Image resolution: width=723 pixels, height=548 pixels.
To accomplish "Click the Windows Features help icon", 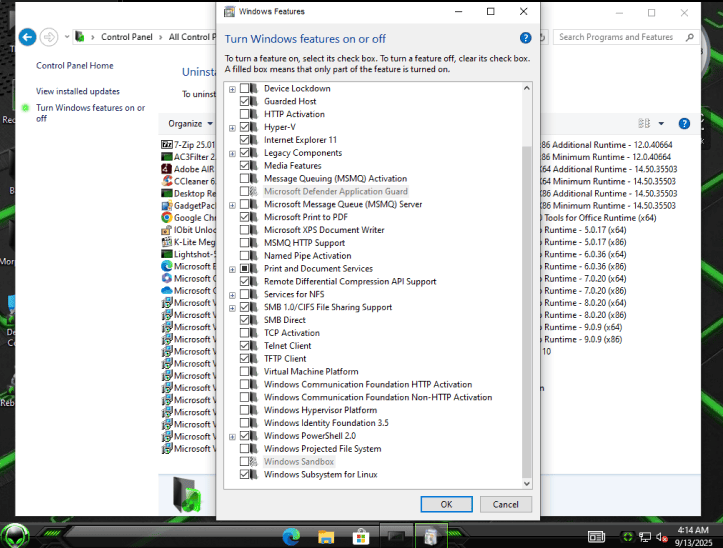I will (x=525, y=38).
